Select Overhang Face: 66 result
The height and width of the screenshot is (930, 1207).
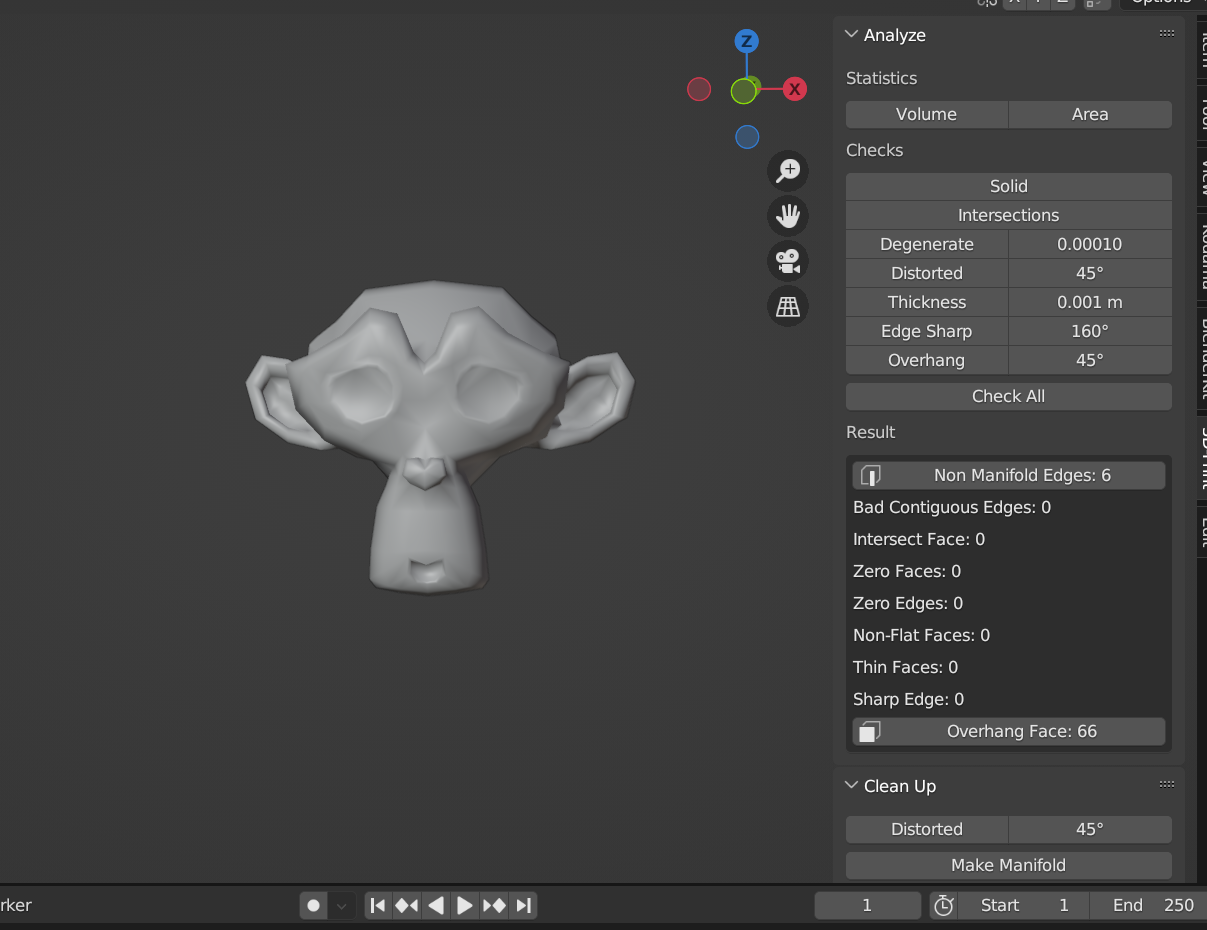pos(1009,731)
